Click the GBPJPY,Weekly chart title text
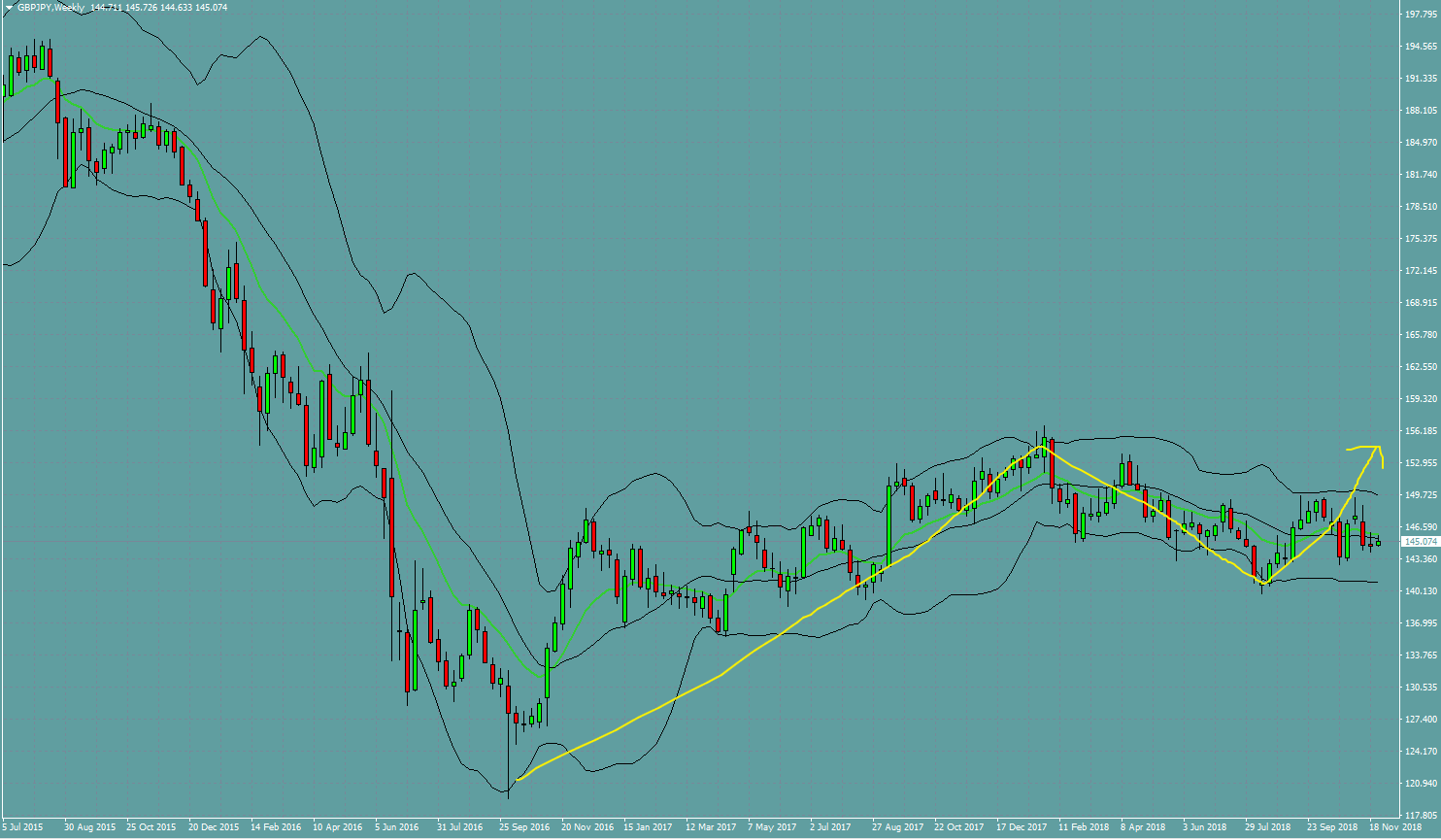The height and width of the screenshot is (840, 1441). pos(50,7)
